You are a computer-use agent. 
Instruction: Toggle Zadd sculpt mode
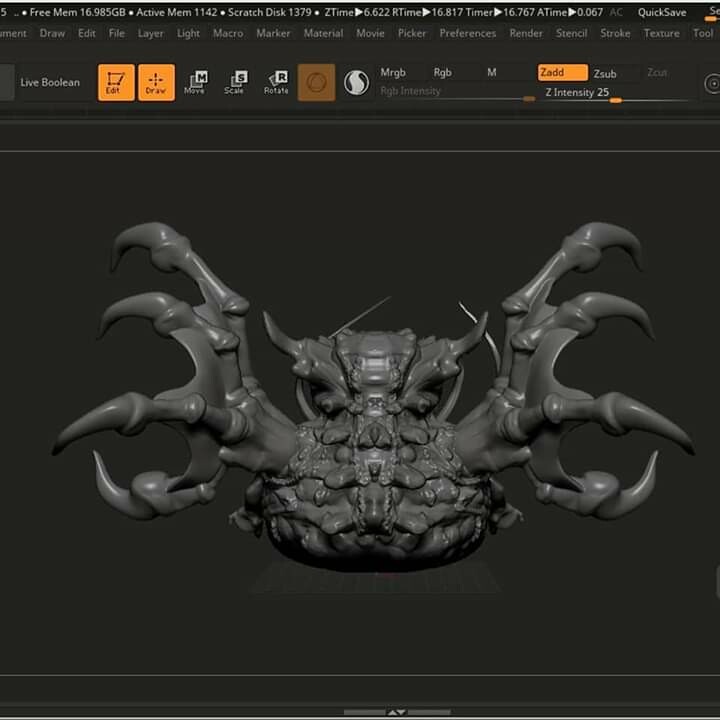(x=561, y=73)
